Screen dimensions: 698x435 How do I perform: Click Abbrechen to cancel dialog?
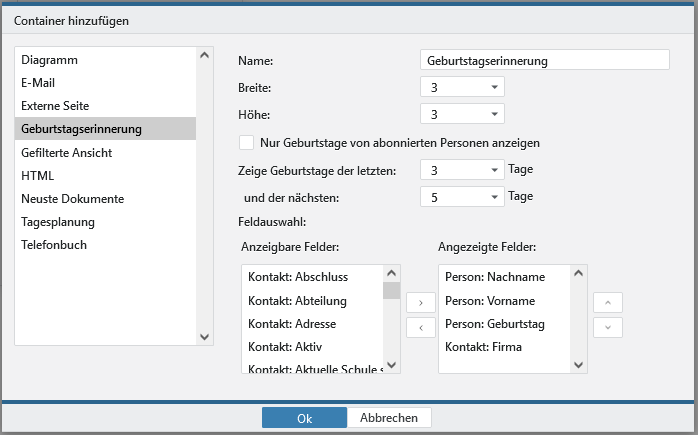389,418
